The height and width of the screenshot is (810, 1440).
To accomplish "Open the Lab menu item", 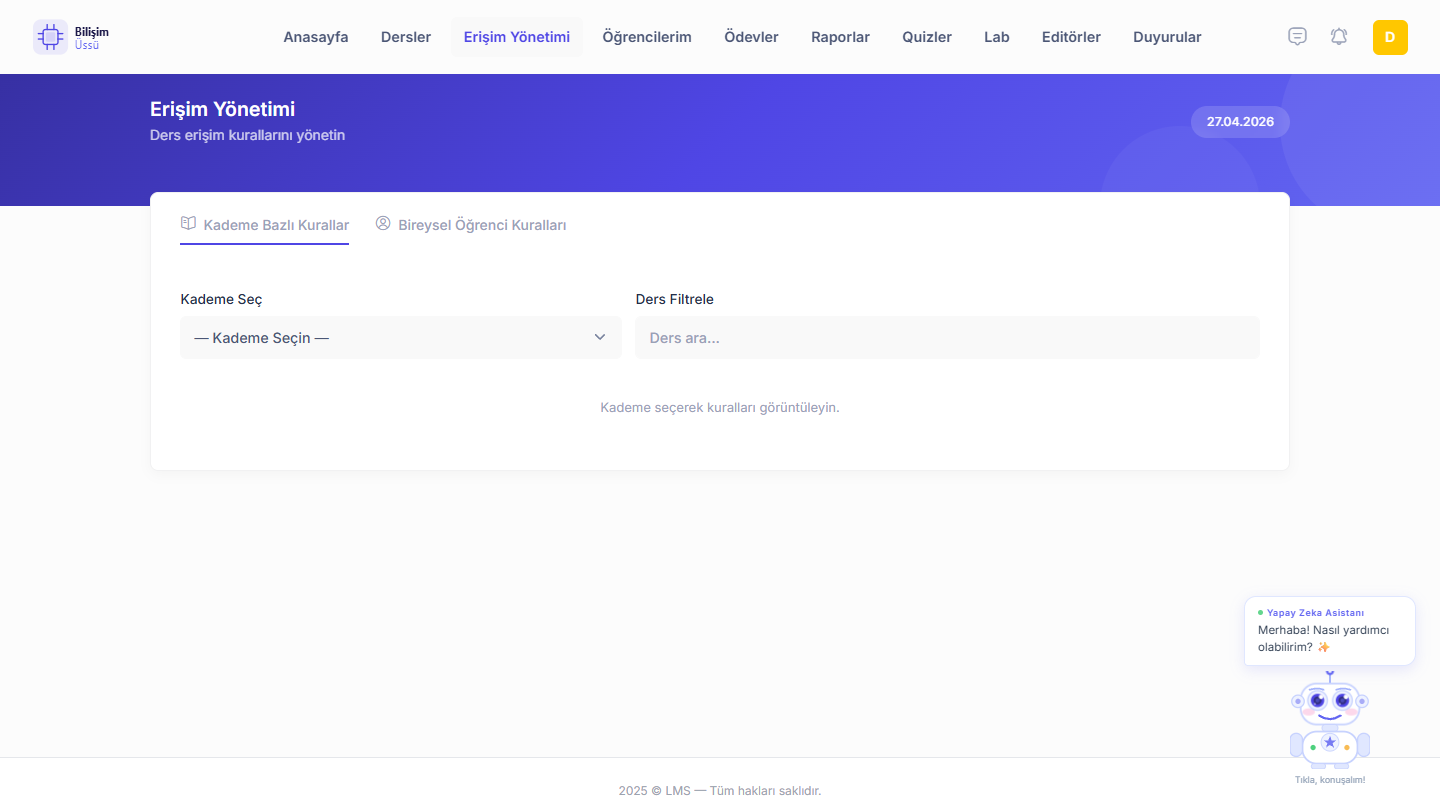I will coord(997,37).
